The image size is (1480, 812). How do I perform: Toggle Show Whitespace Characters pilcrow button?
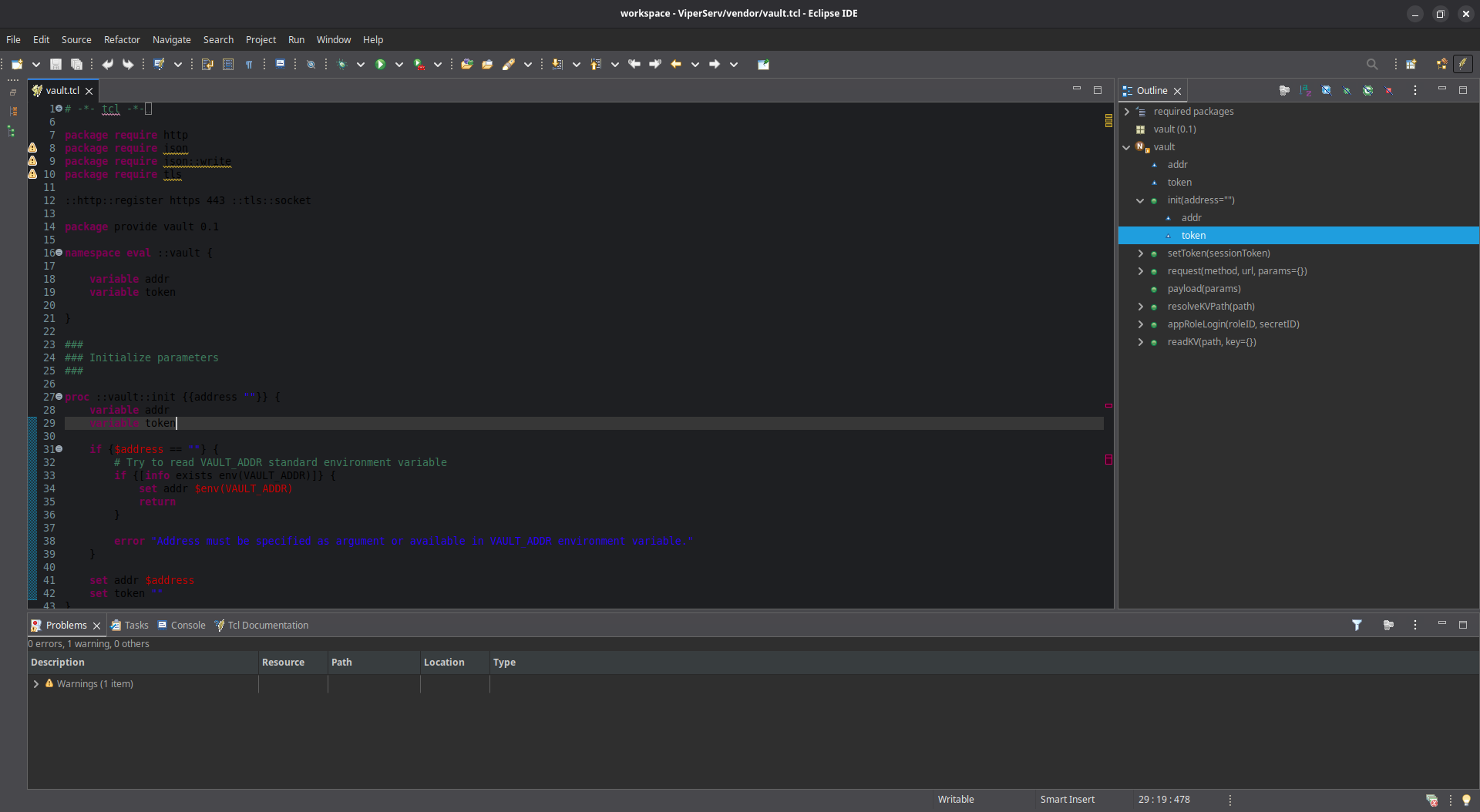[249, 65]
